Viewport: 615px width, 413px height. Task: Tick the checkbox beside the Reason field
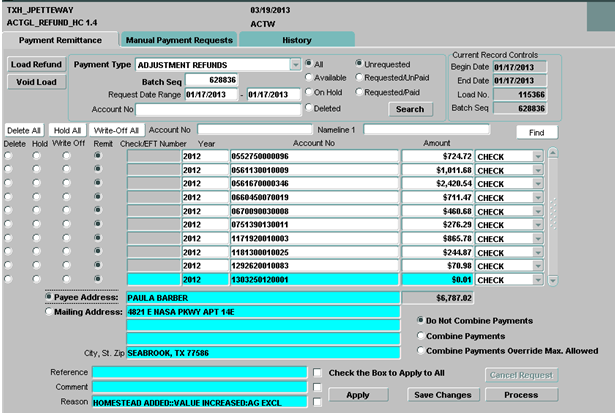coord(316,401)
